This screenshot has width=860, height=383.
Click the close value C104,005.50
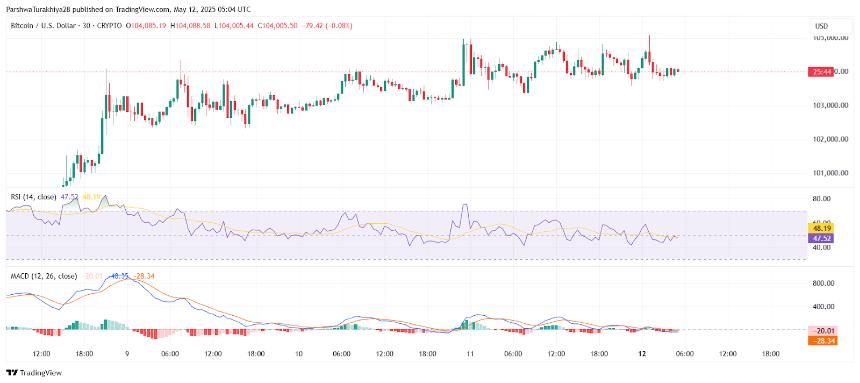coord(278,26)
